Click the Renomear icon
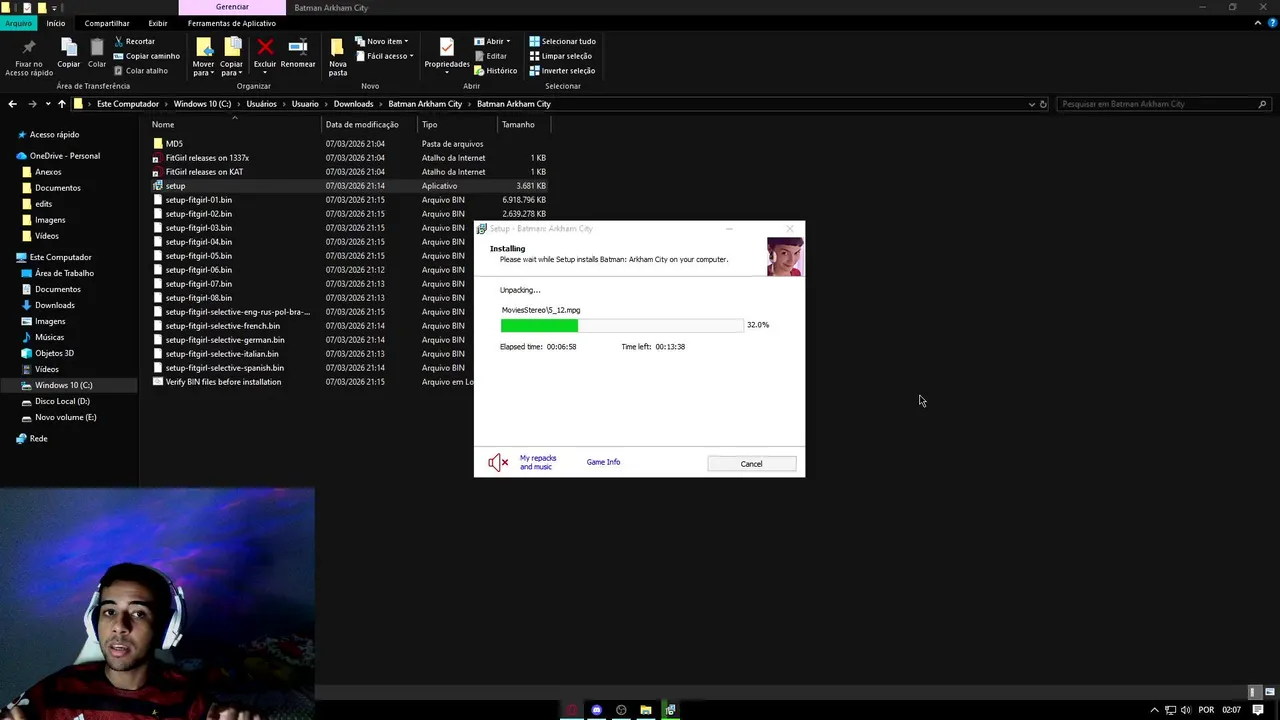 (x=298, y=47)
